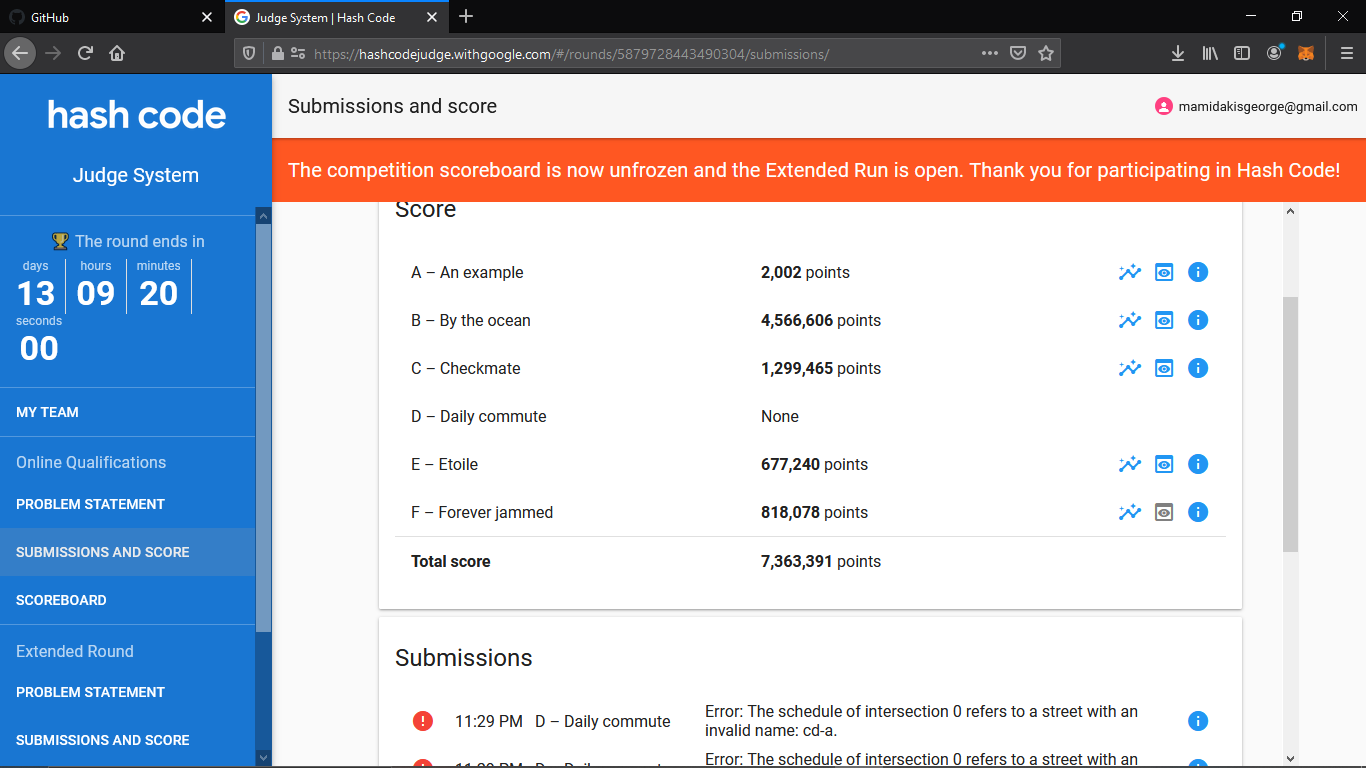Open score chart for A – An example

(x=1130, y=272)
